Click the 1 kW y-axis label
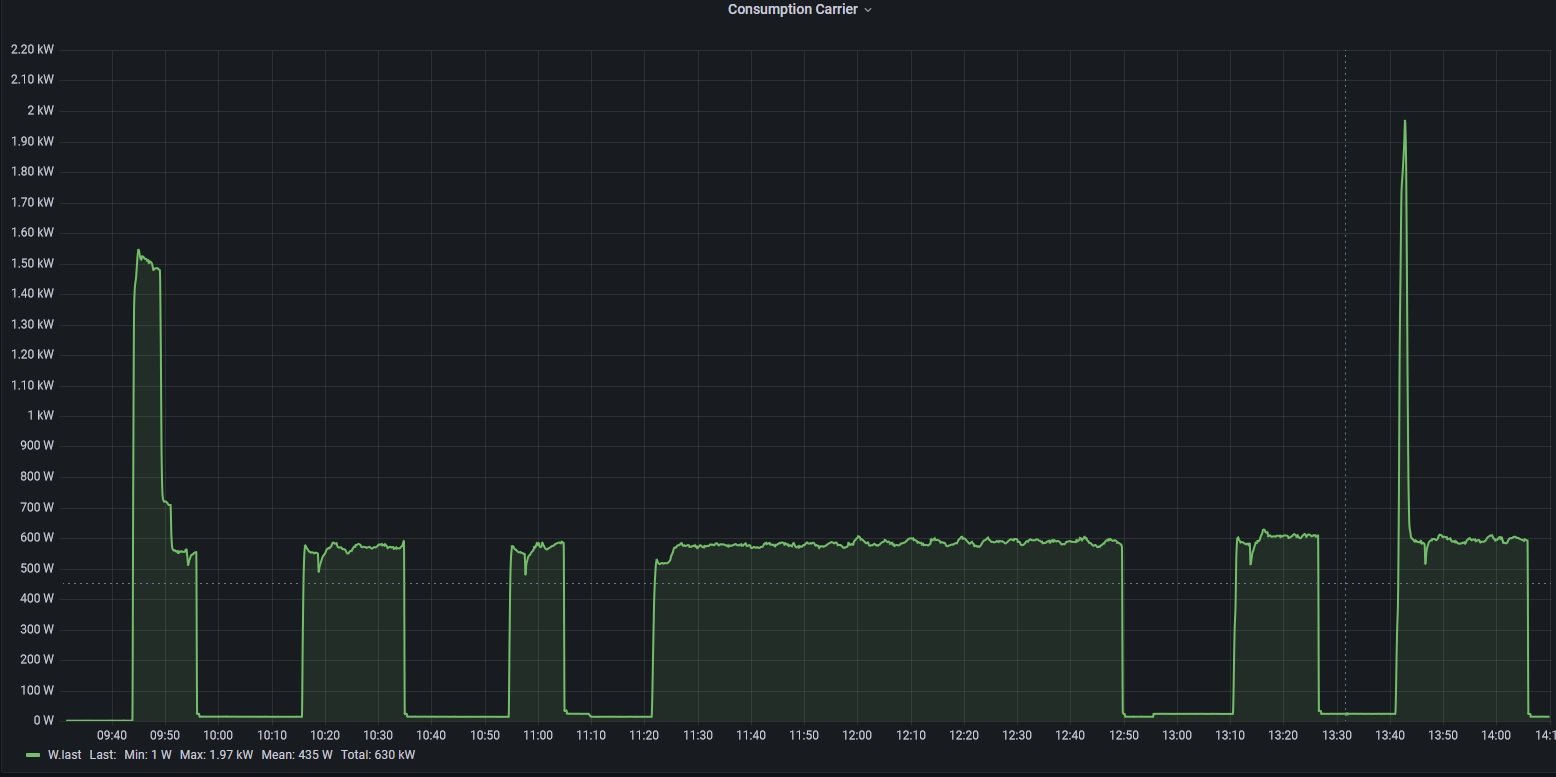1556x777 pixels. coord(40,416)
